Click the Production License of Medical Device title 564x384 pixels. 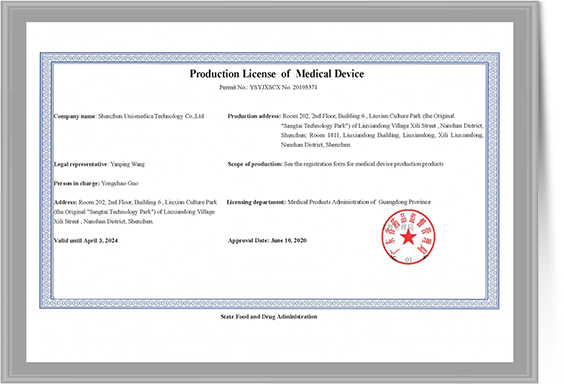[x=277, y=74]
